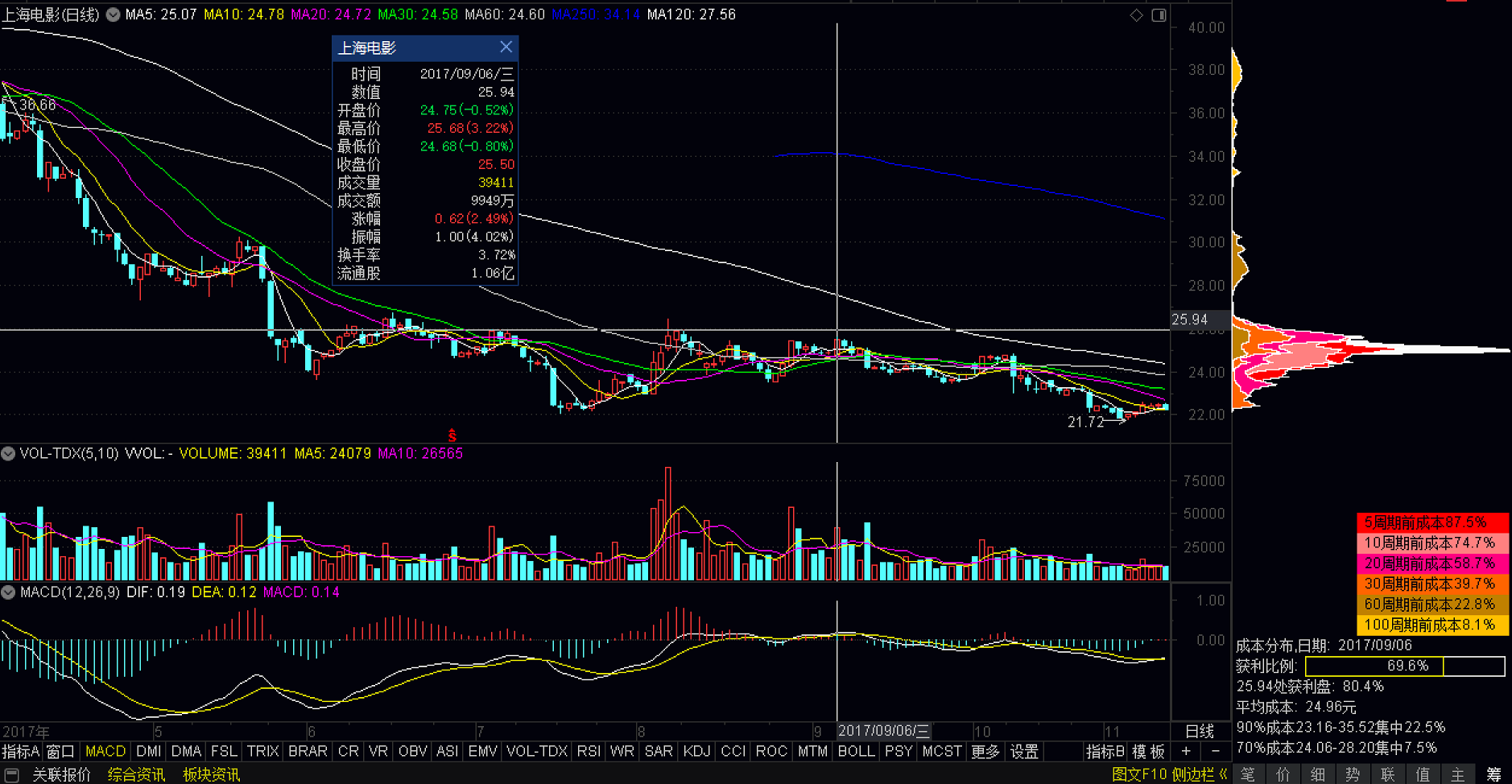Open the 板块资讯 tab
1512x784 pixels.
211,774
